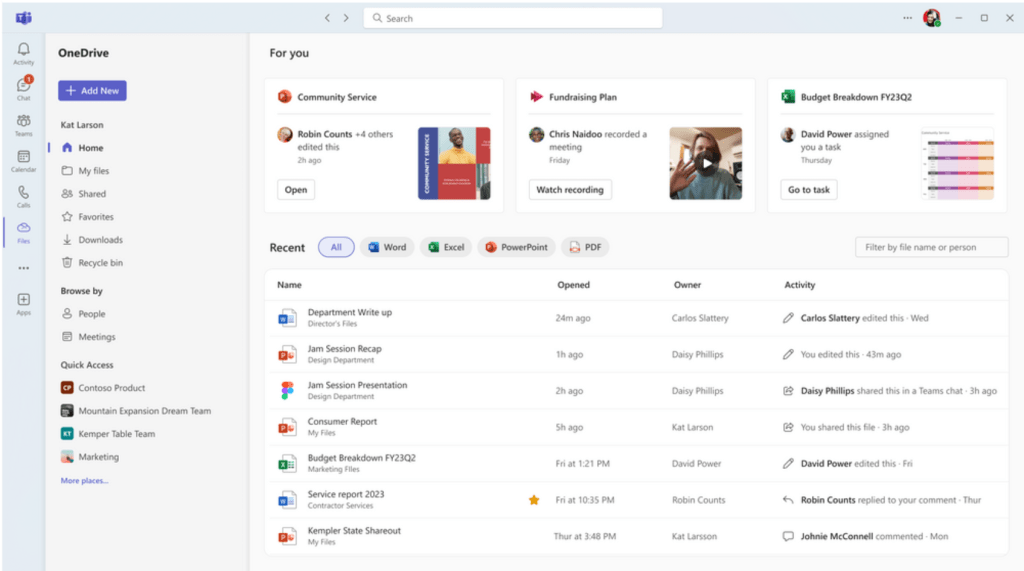
Task: Open the Community Service file
Action: tap(296, 189)
